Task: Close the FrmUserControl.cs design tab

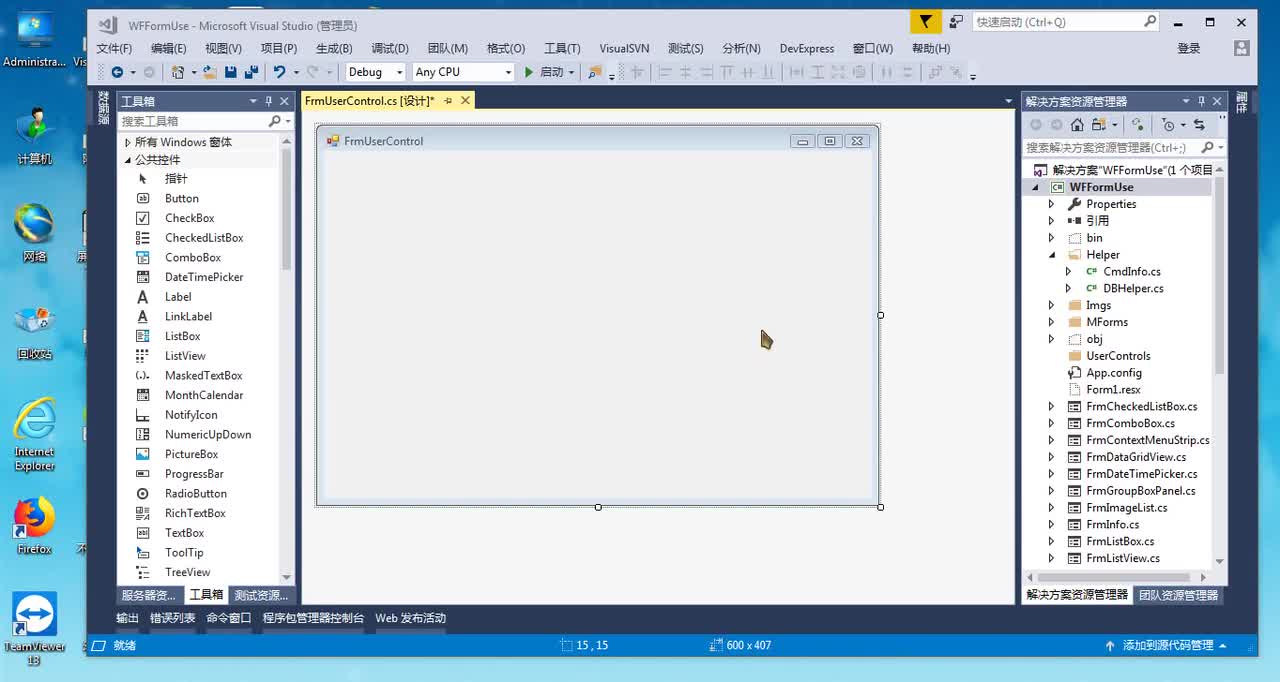Action: [465, 101]
